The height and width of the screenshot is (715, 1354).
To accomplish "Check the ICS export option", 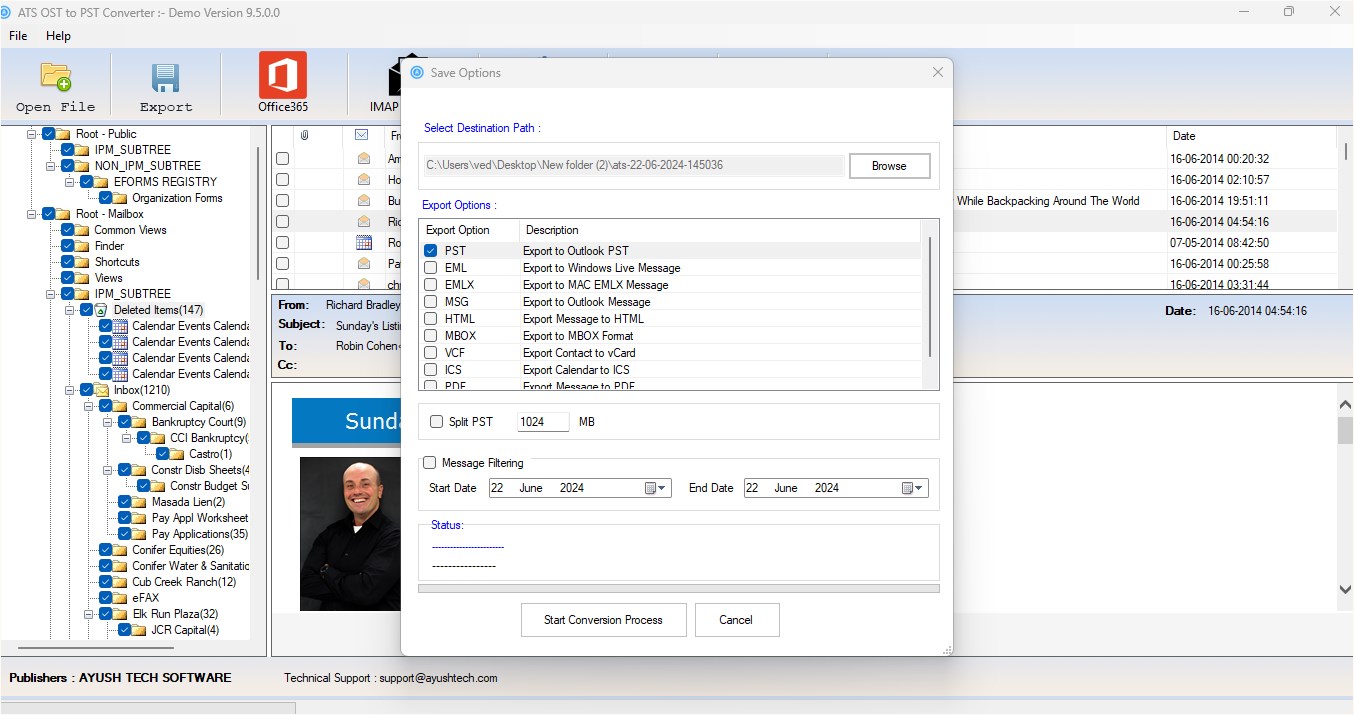I will pyautogui.click(x=431, y=370).
